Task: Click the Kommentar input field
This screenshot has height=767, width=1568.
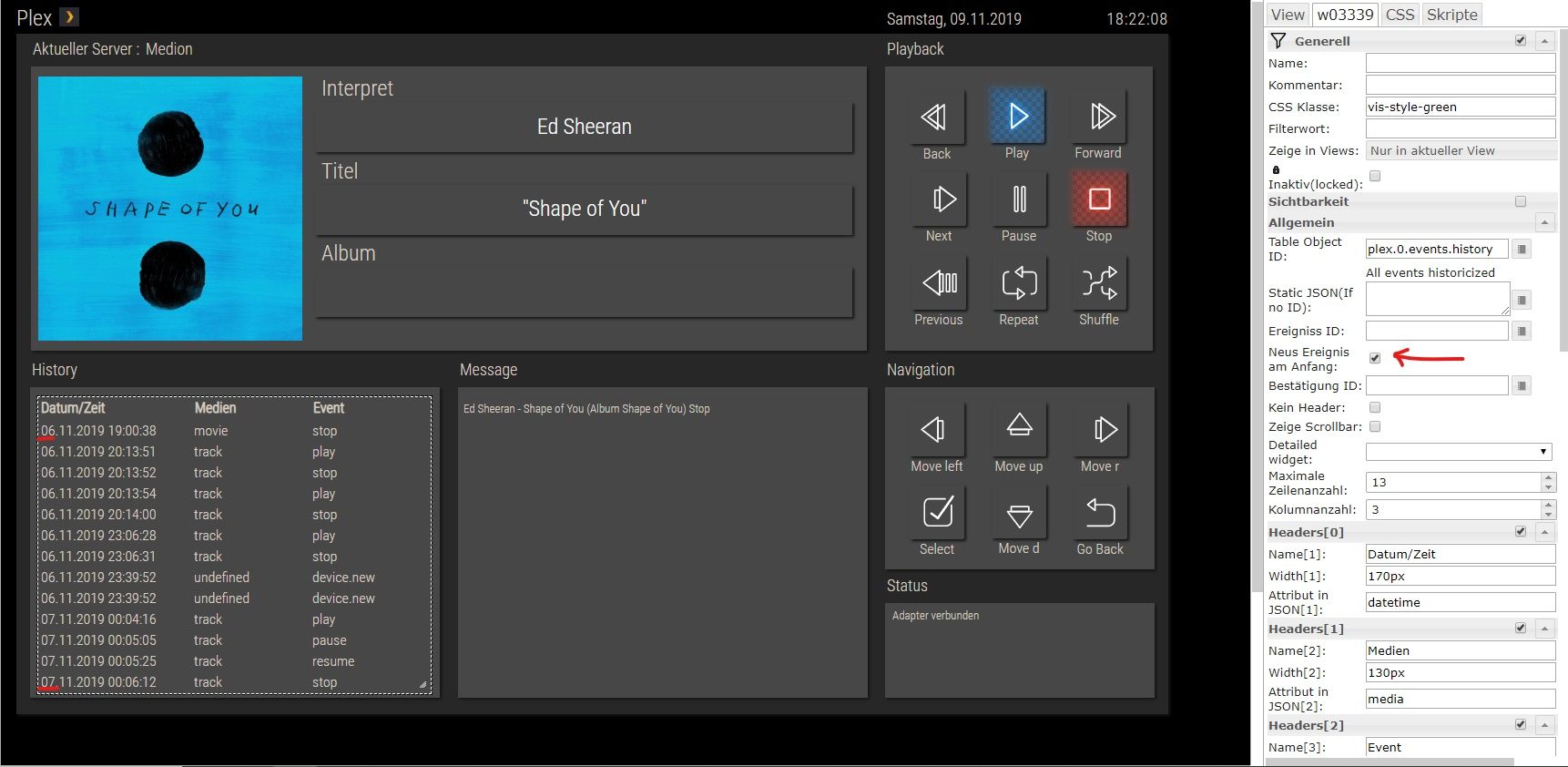Action: [x=1461, y=85]
